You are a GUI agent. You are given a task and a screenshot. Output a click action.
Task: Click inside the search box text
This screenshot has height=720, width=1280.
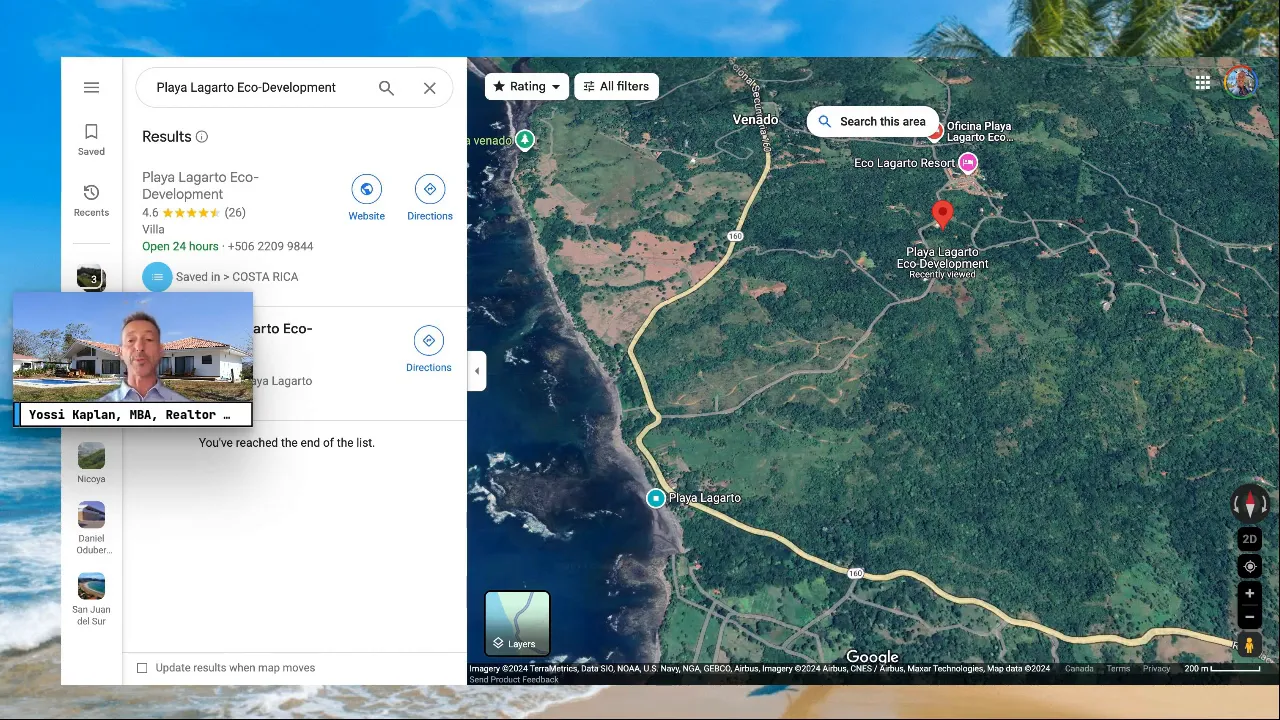[246, 88]
